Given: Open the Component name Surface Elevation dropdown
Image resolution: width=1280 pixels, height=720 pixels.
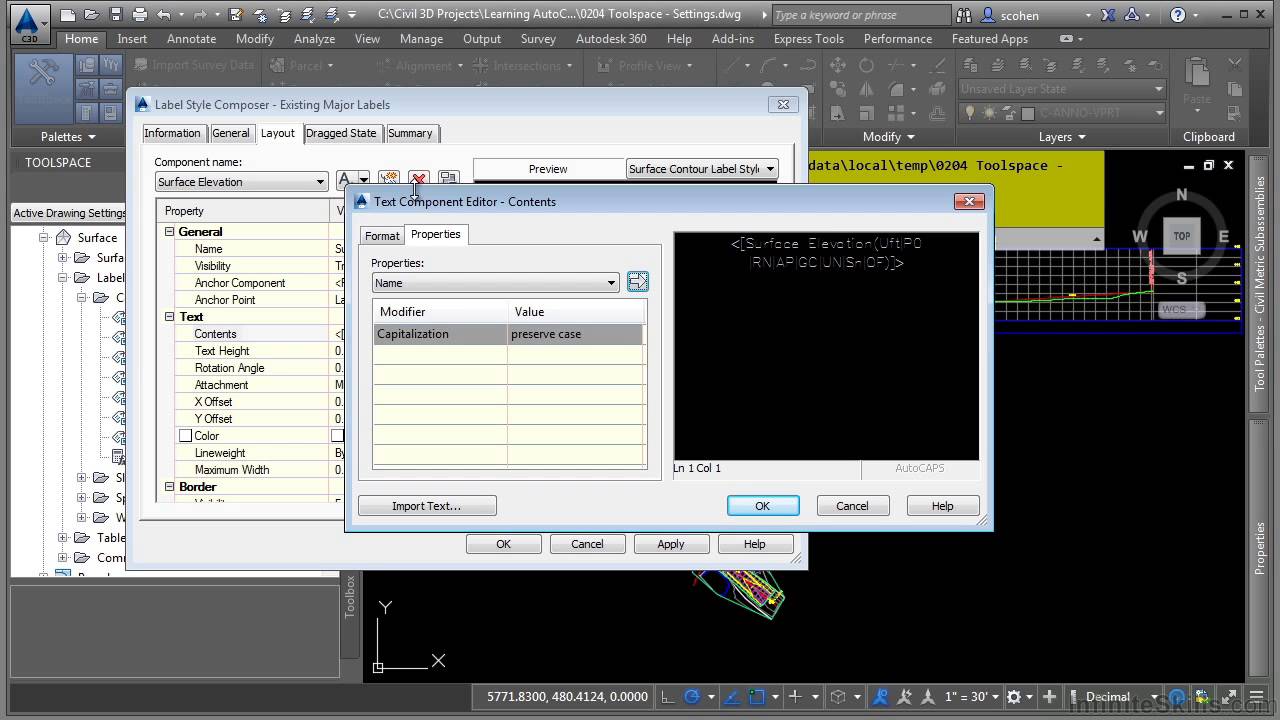Looking at the screenshot, I should tap(241, 182).
